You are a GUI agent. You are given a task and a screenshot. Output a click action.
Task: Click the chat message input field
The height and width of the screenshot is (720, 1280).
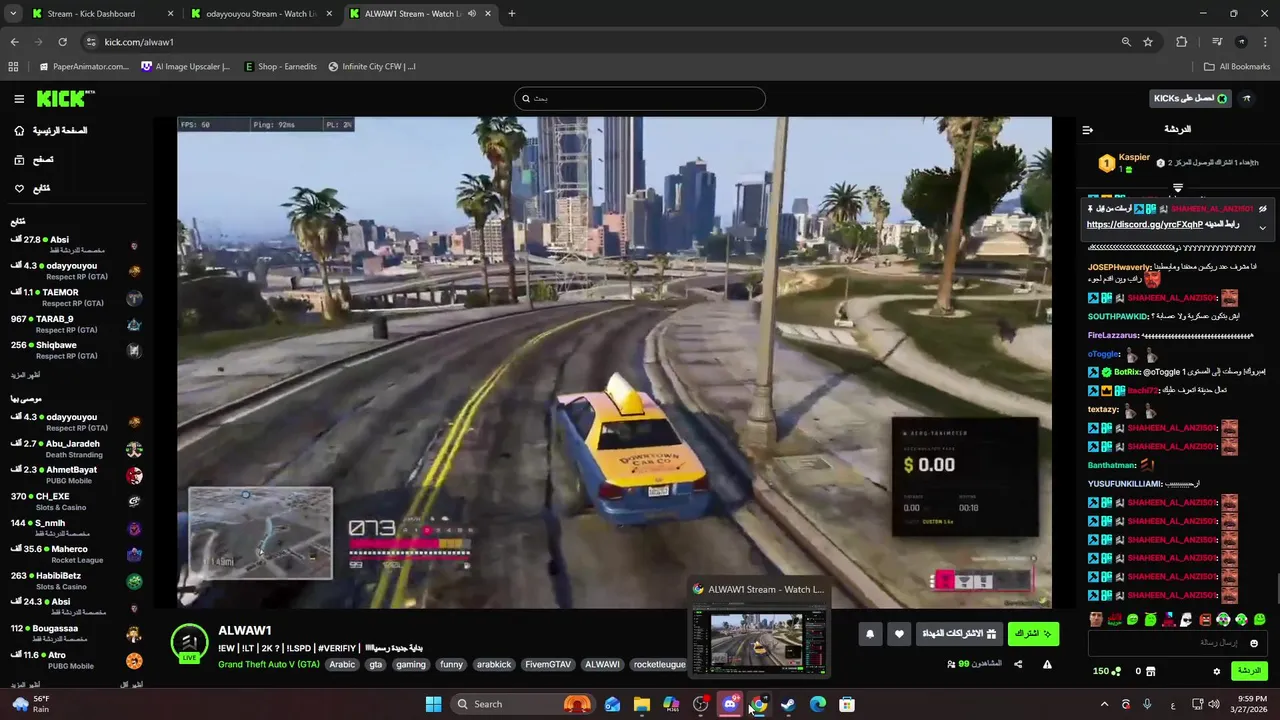[x=1176, y=643]
